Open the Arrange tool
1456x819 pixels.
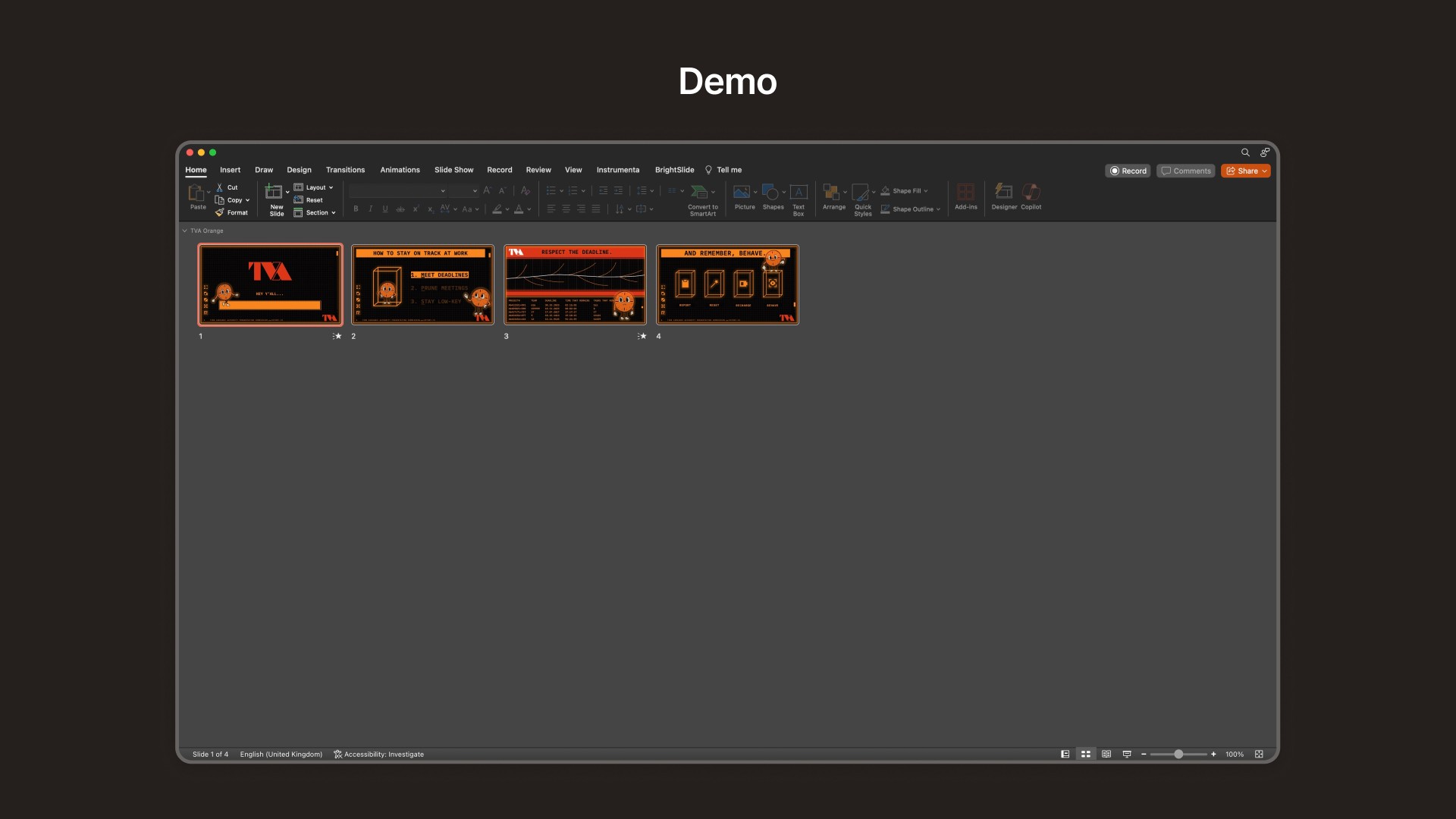(x=831, y=192)
